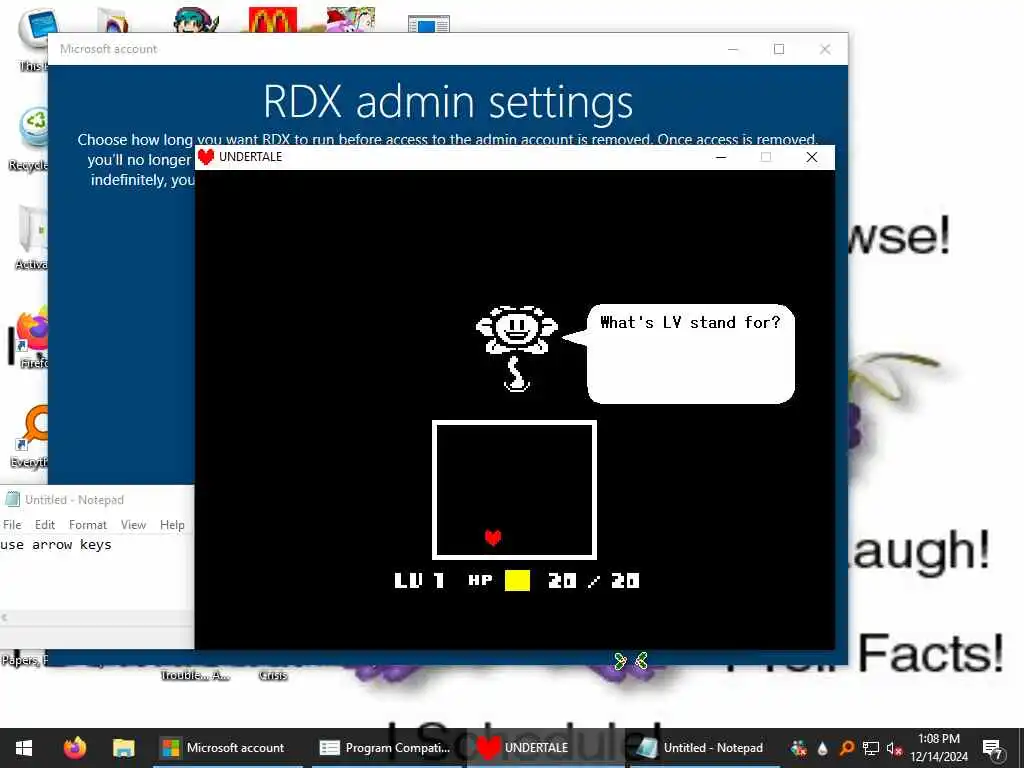Click the Notepad horizontal scrollbar left arrow

[5, 617]
